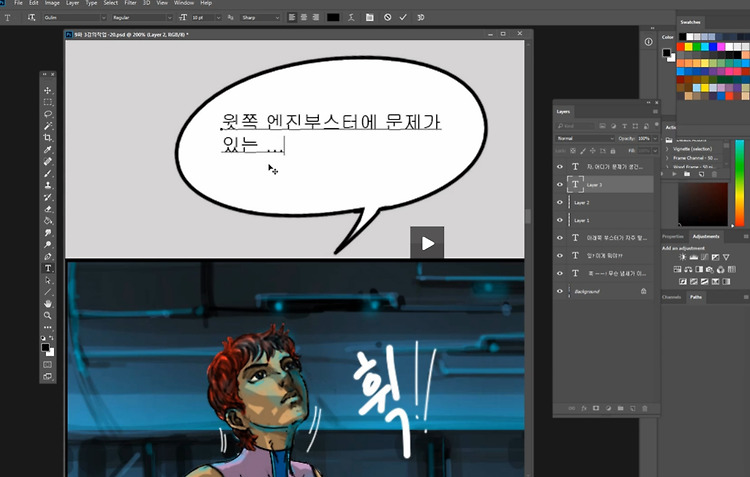Switch to the Channels tab
750x477 pixels.
671,297
